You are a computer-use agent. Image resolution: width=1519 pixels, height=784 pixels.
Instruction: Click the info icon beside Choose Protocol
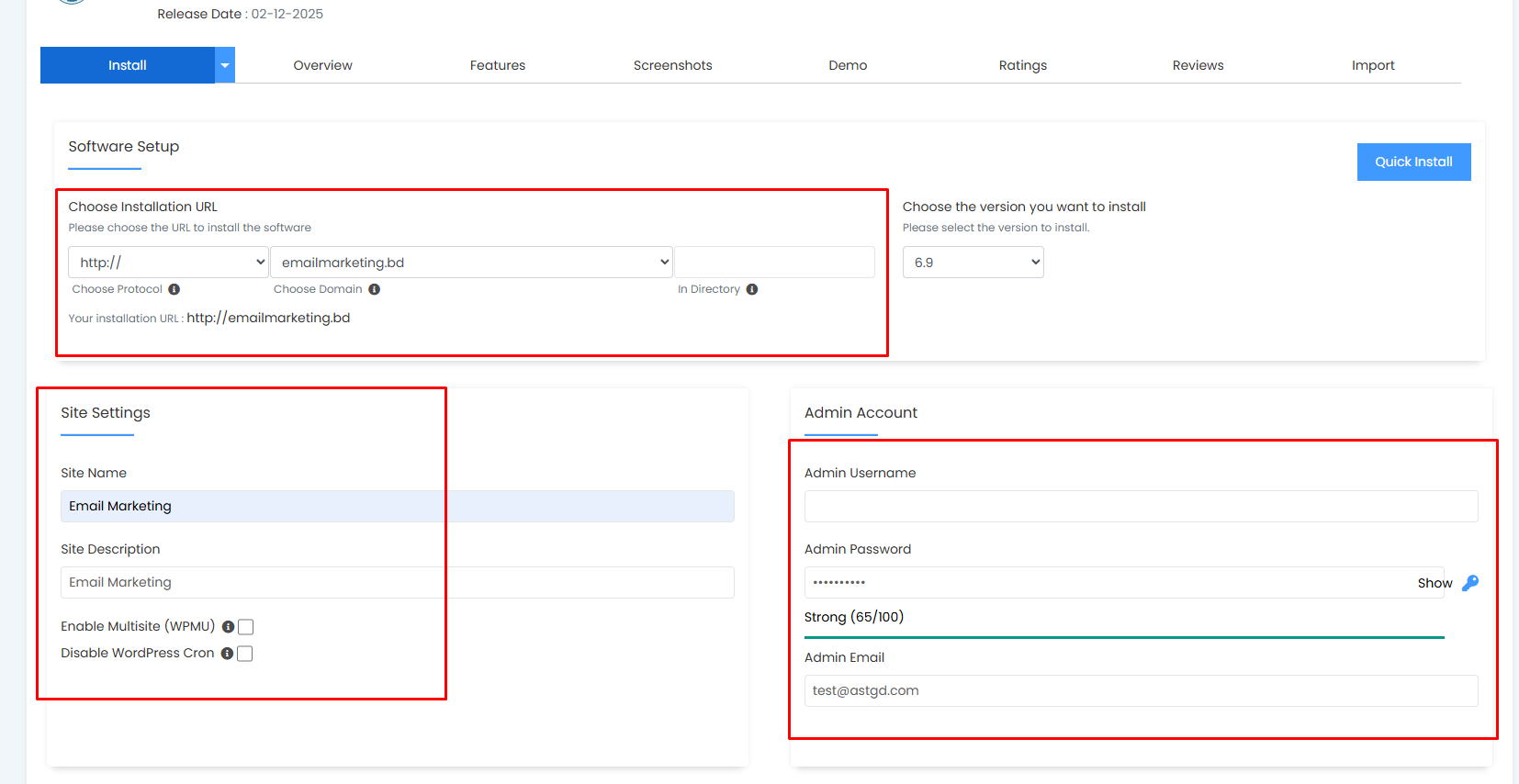pyautogui.click(x=174, y=289)
